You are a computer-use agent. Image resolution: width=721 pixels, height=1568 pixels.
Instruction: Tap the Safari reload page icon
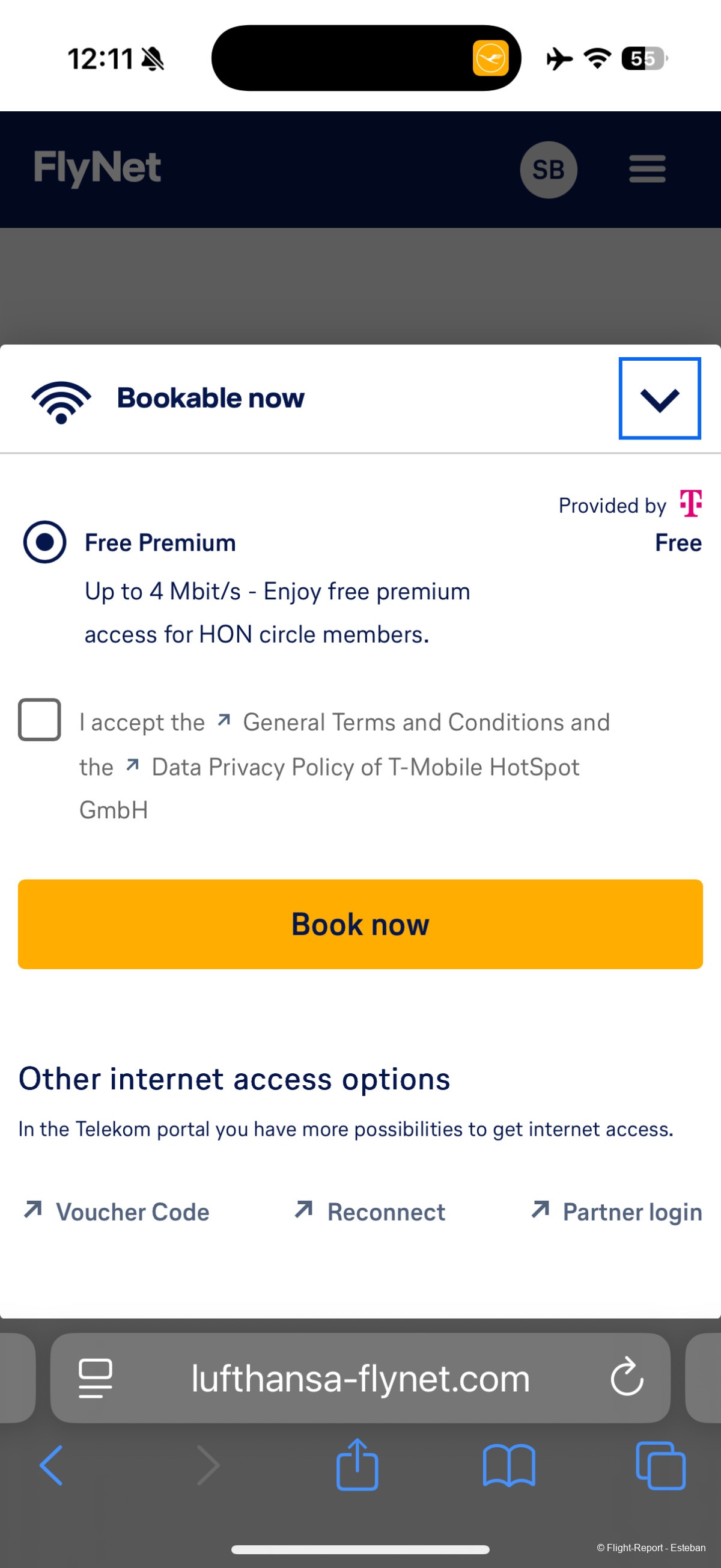point(627,1377)
